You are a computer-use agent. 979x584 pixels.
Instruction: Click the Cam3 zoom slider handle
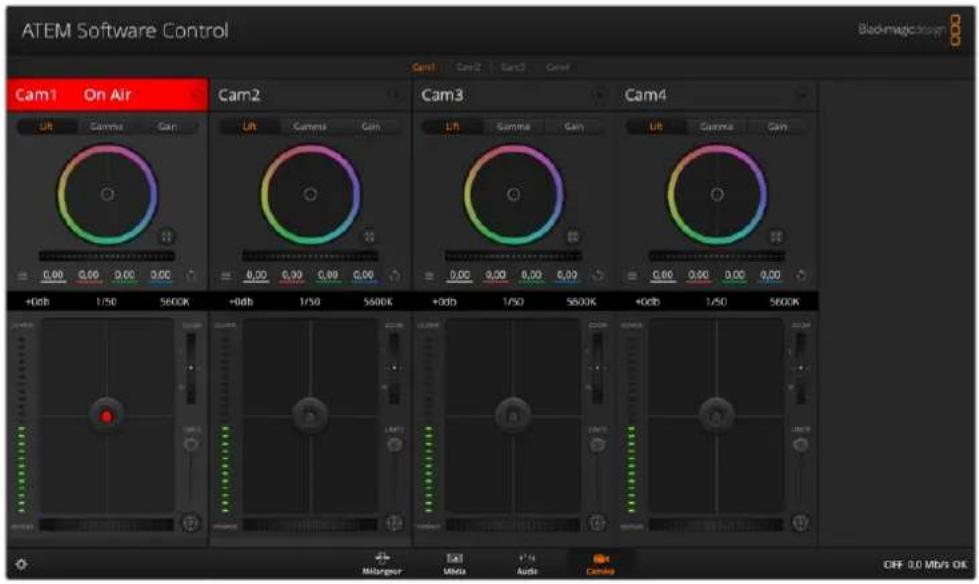tap(598, 368)
